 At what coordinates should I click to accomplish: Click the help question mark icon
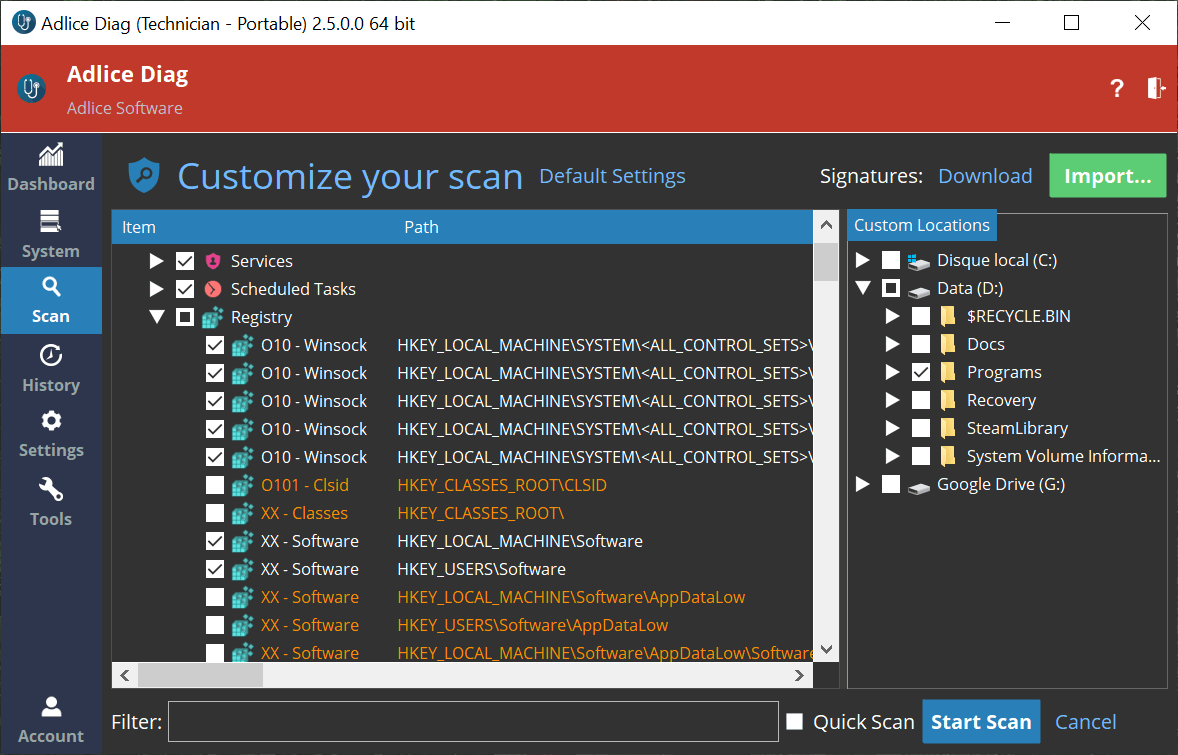(1117, 89)
